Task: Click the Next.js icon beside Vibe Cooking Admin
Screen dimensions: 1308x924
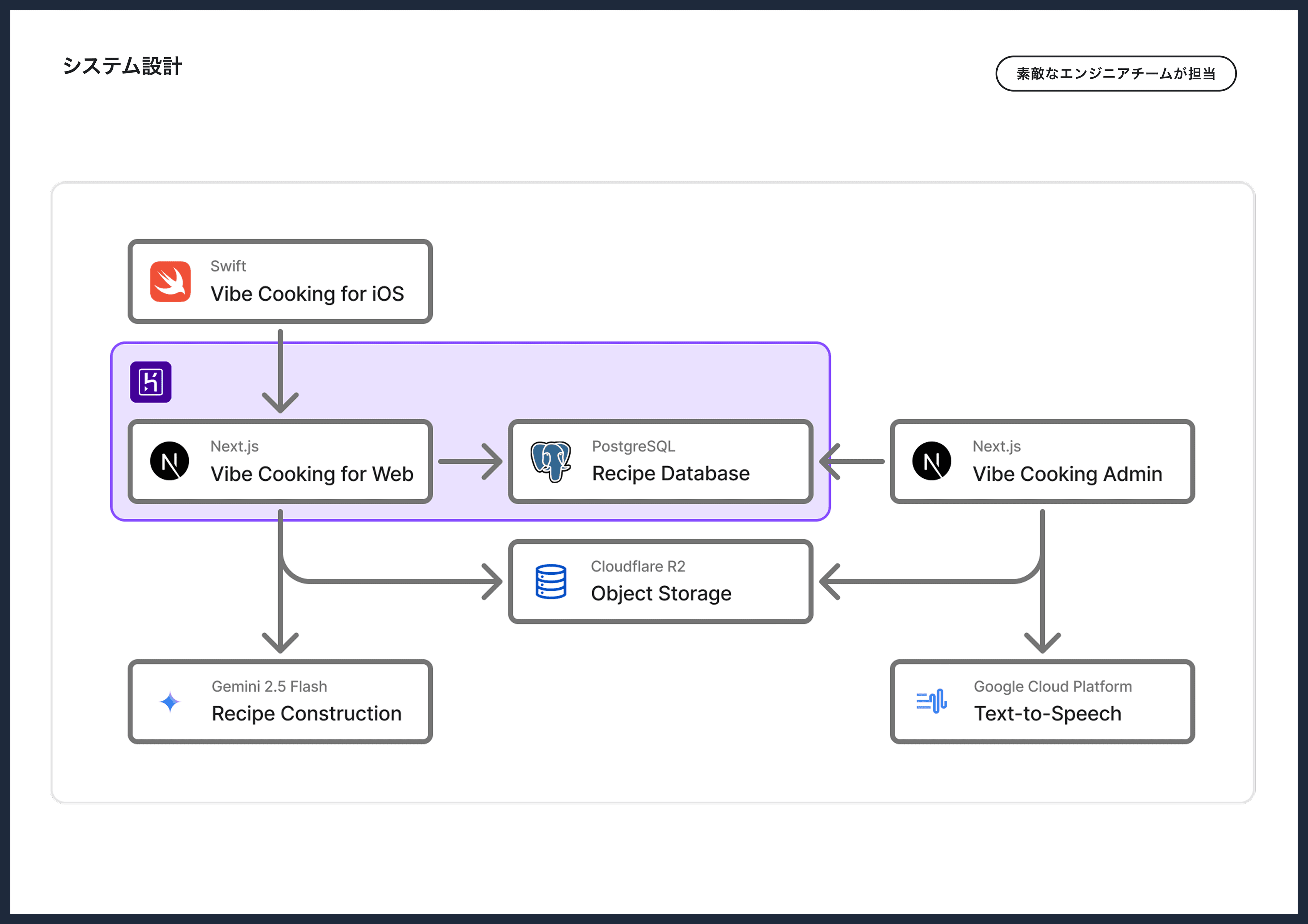Action: (x=931, y=461)
